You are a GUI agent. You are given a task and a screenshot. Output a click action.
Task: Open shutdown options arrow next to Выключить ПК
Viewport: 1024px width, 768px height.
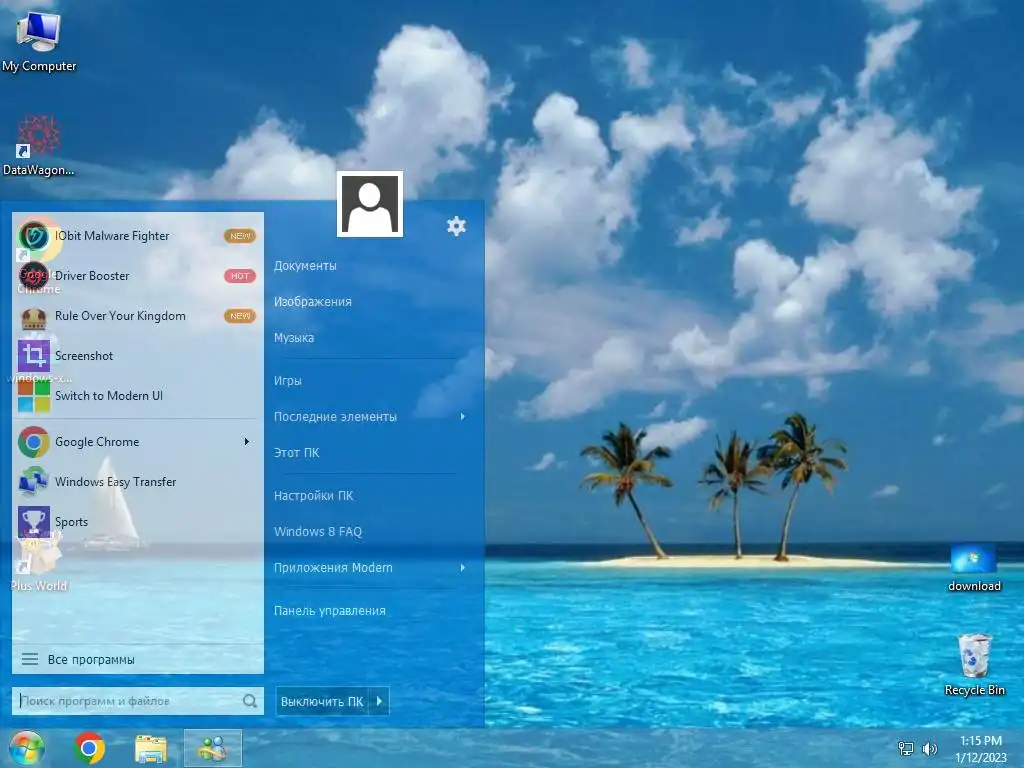(x=379, y=701)
